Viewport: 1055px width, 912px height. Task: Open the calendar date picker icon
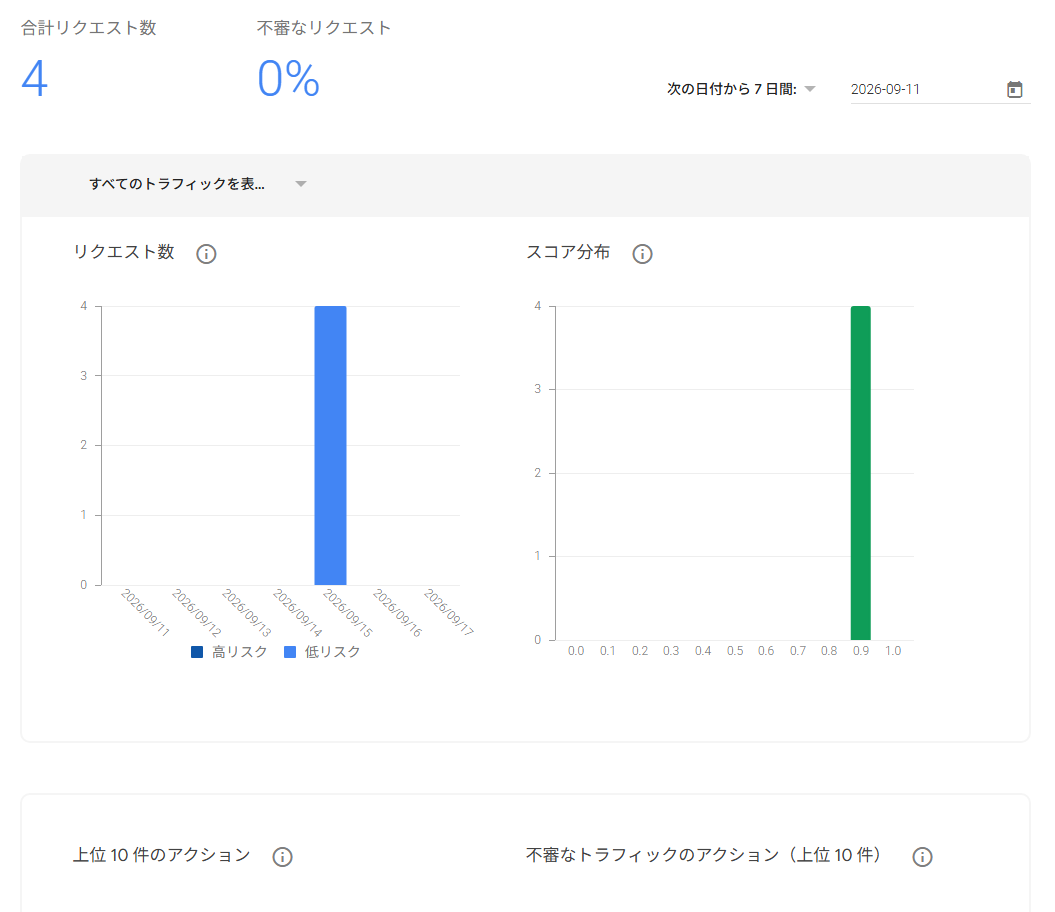point(1014,90)
